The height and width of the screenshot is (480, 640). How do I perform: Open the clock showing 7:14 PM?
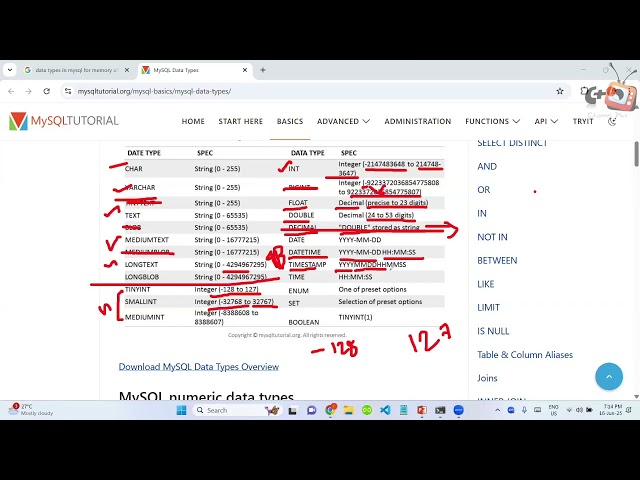(x=610, y=410)
